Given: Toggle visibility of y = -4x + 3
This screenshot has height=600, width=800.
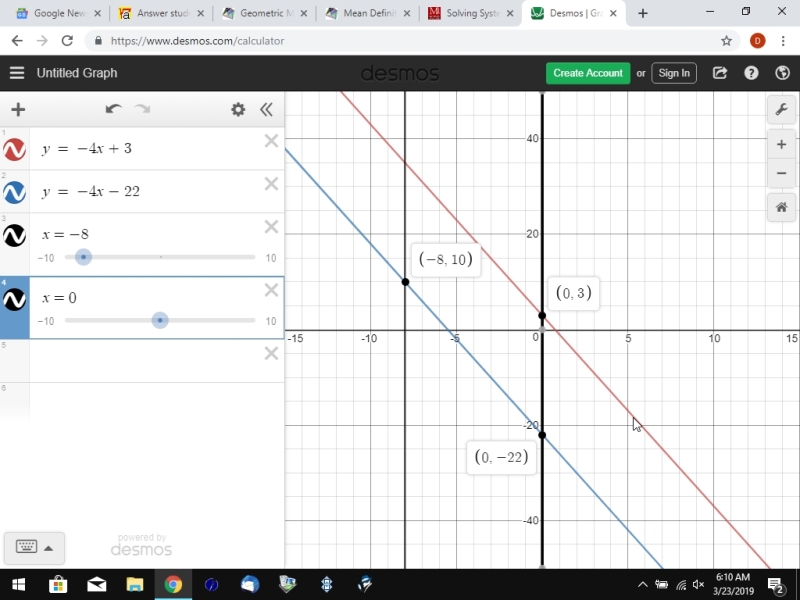Looking at the screenshot, I should [14, 149].
